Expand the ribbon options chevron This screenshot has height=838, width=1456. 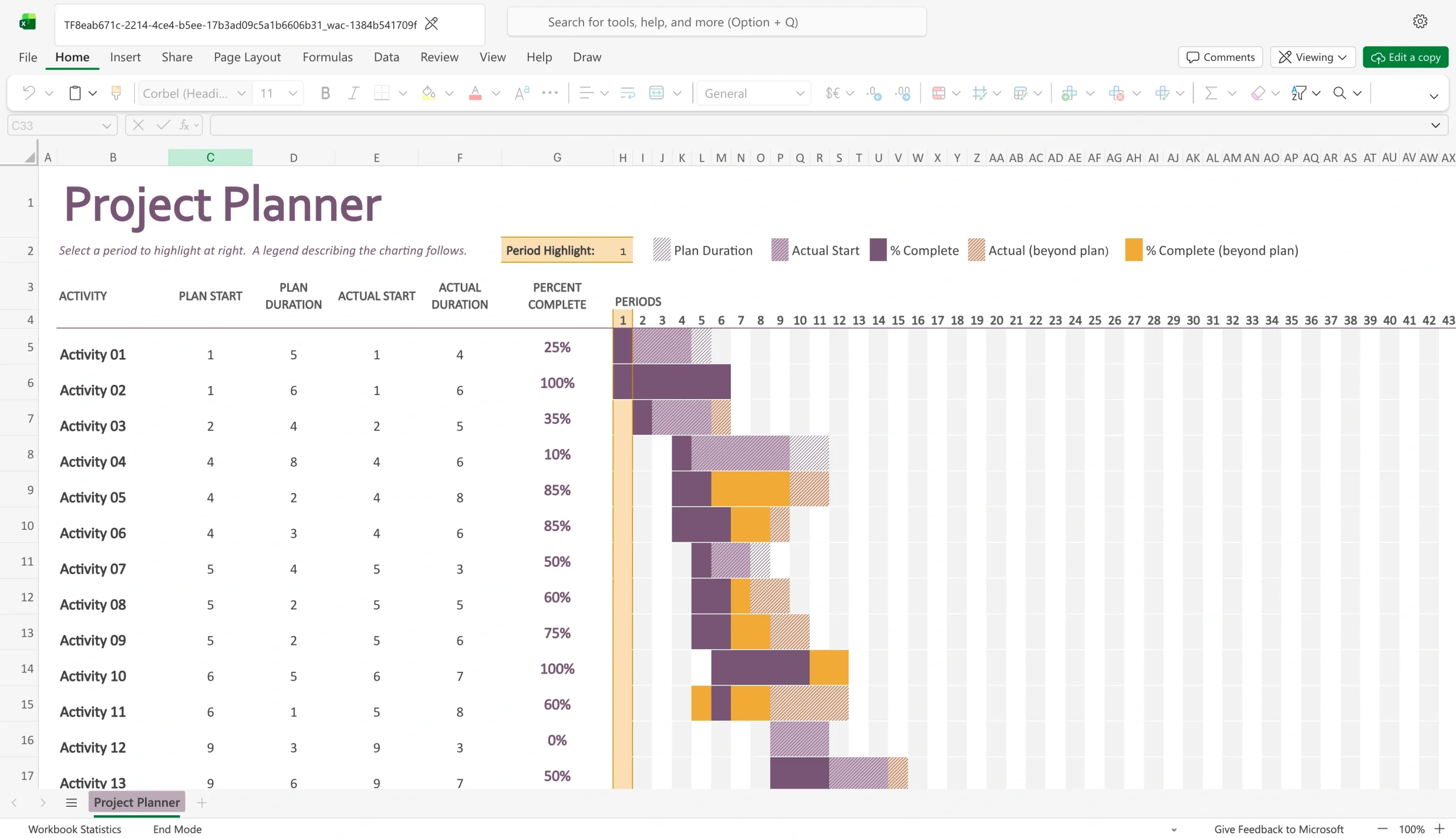click(1434, 96)
